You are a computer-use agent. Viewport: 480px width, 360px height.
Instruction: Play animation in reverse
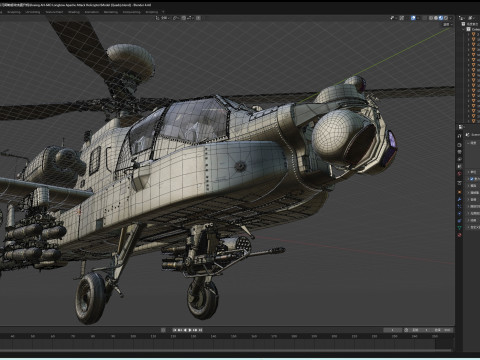coord(185,330)
